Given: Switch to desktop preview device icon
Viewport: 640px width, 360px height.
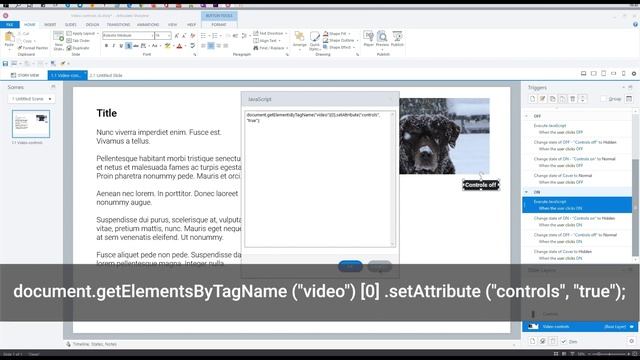Looking at the screenshot, I should [x=584, y=73].
